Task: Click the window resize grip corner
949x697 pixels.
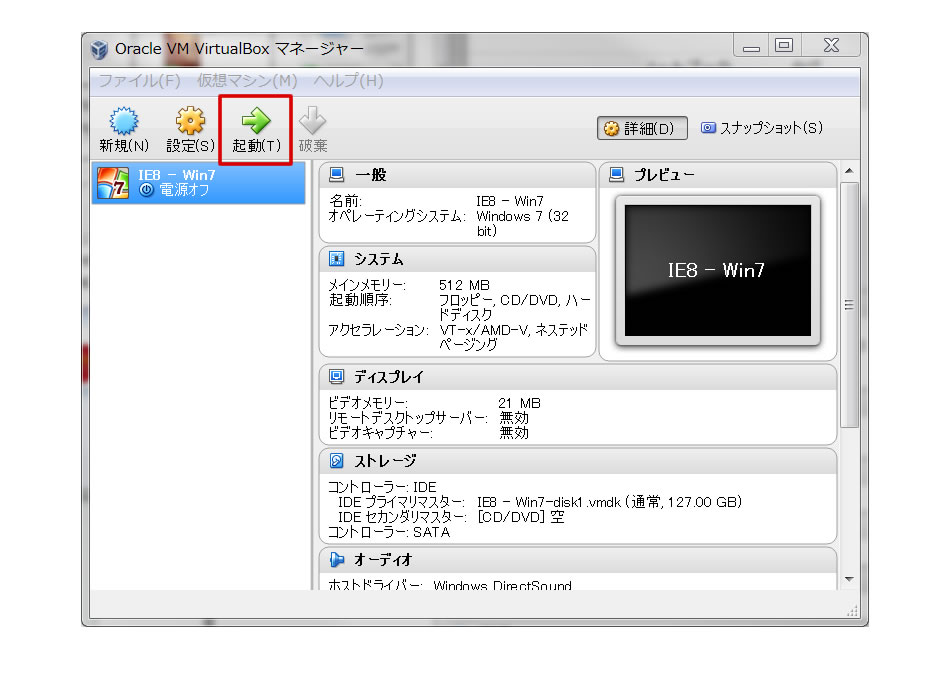Action: (x=852, y=611)
